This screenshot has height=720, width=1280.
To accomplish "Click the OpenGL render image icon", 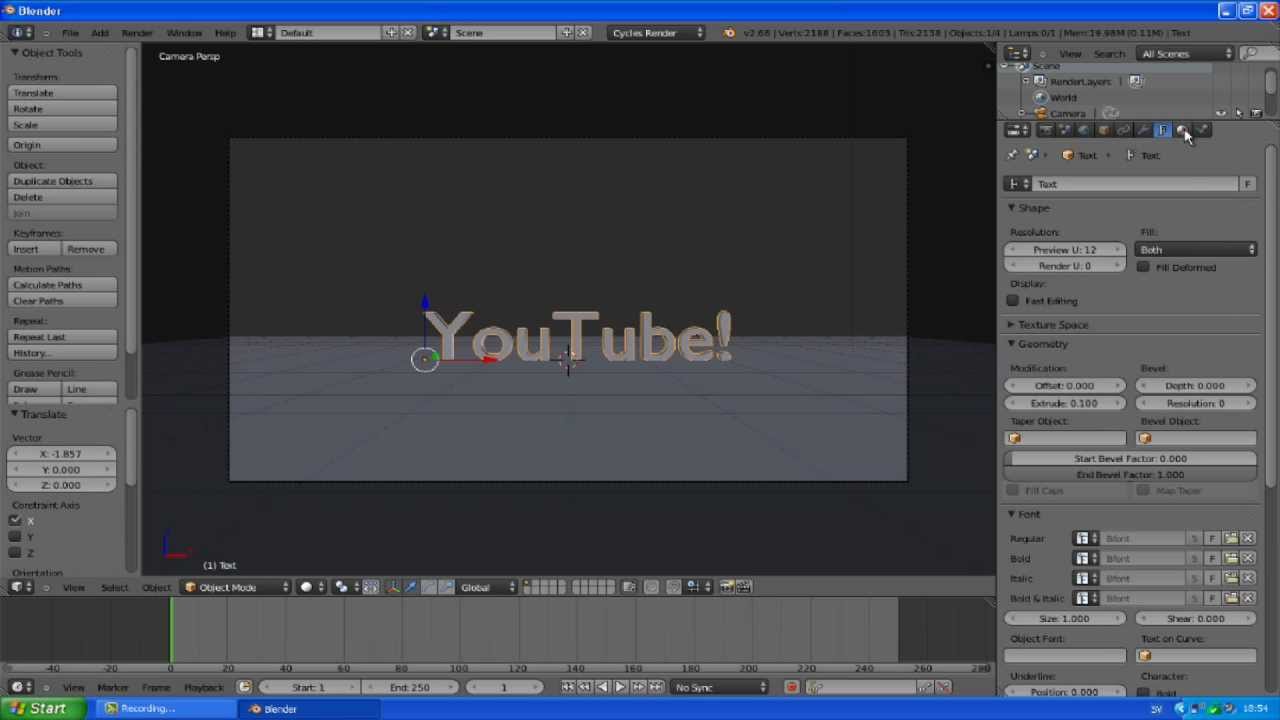I will click(x=727, y=587).
